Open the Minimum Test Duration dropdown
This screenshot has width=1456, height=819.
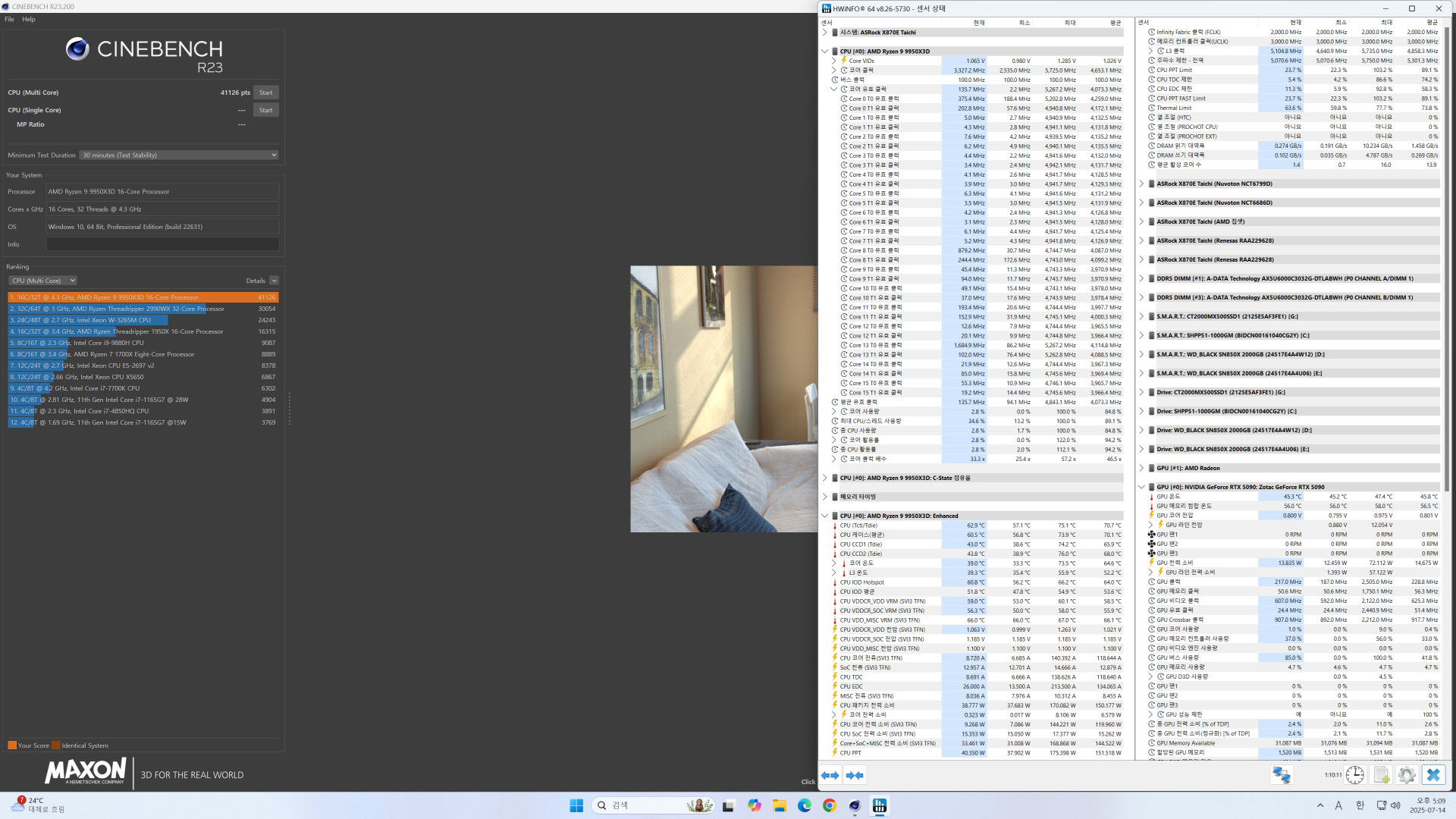[x=180, y=155]
